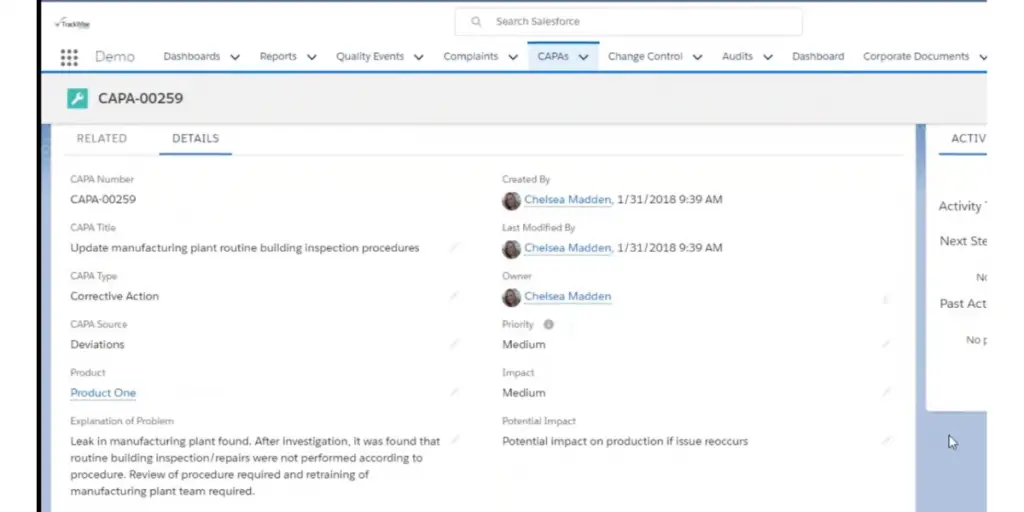Expand the Reports tab chevron
The height and width of the screenshot is (512, 1024).
[x=312, y=57]
